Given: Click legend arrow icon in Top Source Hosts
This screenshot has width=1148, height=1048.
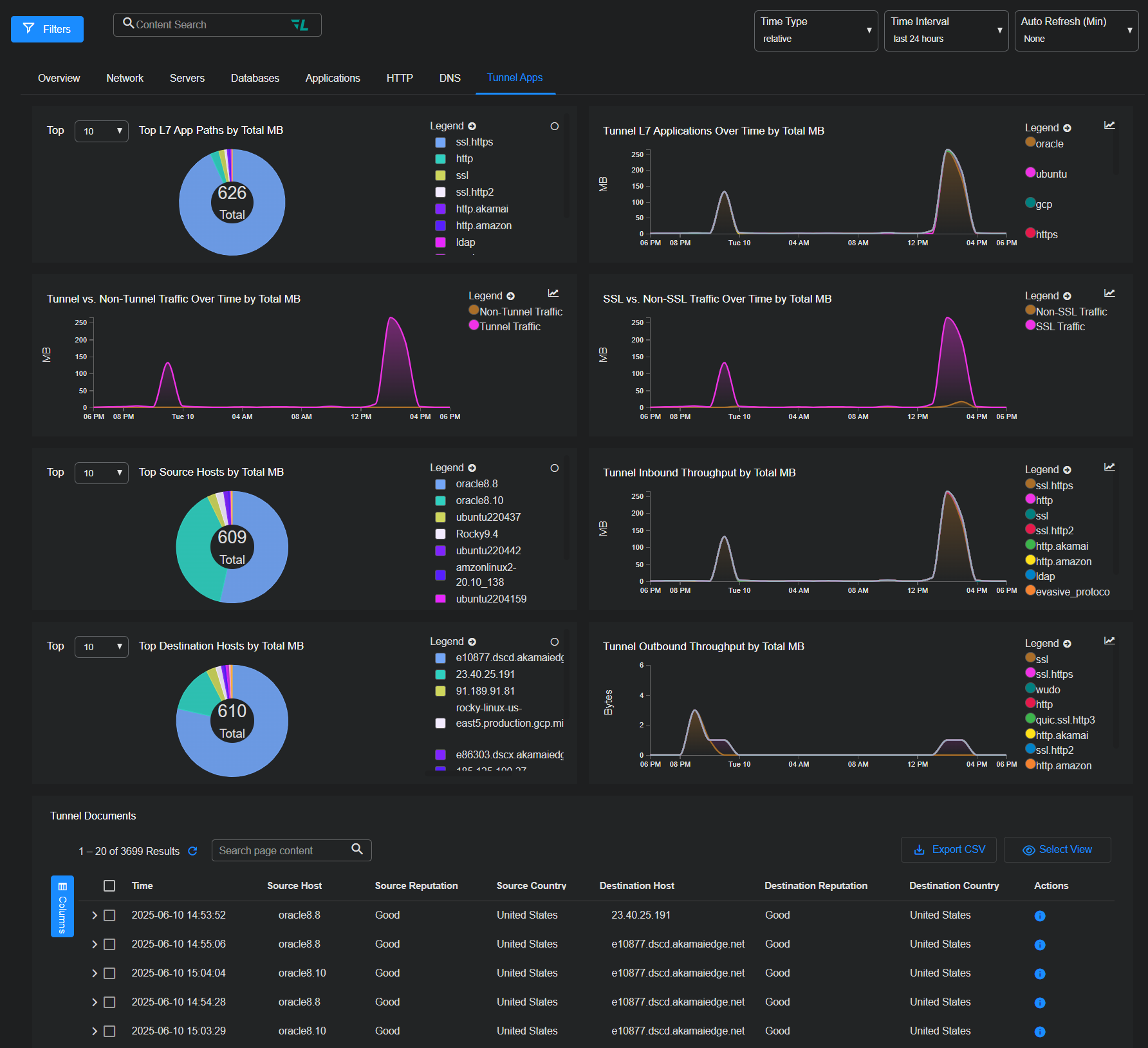Looking at the screenshot, I should (472, 468).
